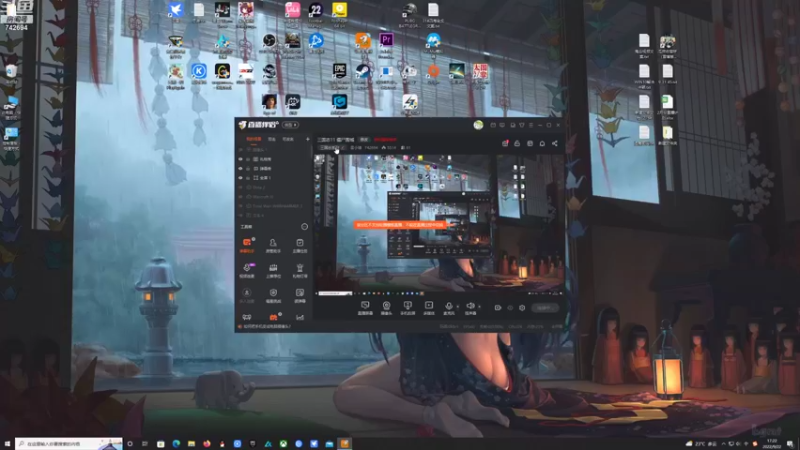
Task: Click the speaker icon in bottom toolbar
Action: pyautogui.click(x=470, y=307)
